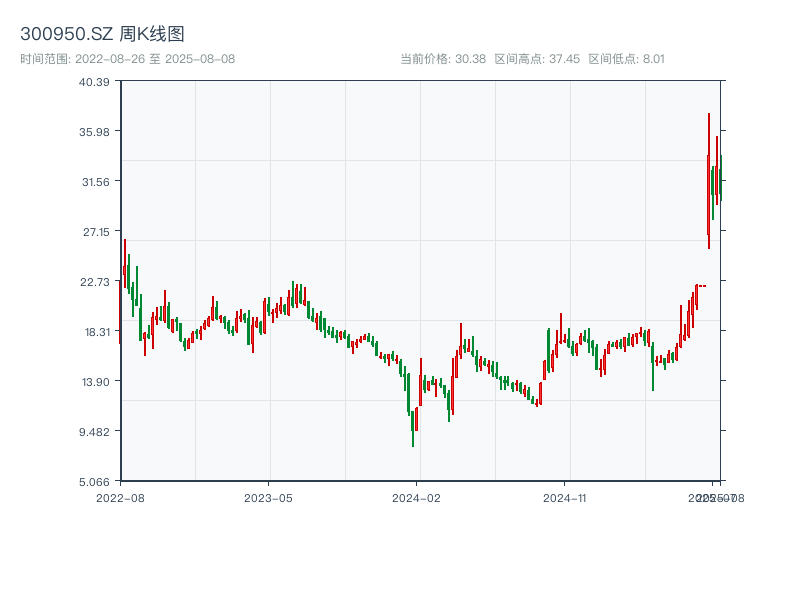Click the 当前价格 30.38 label

tap(443, 59)
